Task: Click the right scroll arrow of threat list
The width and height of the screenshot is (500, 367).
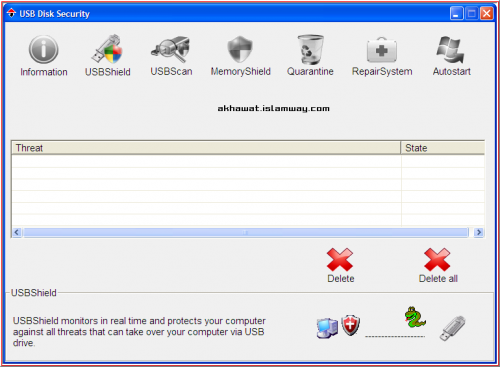Action: (479, 232)
